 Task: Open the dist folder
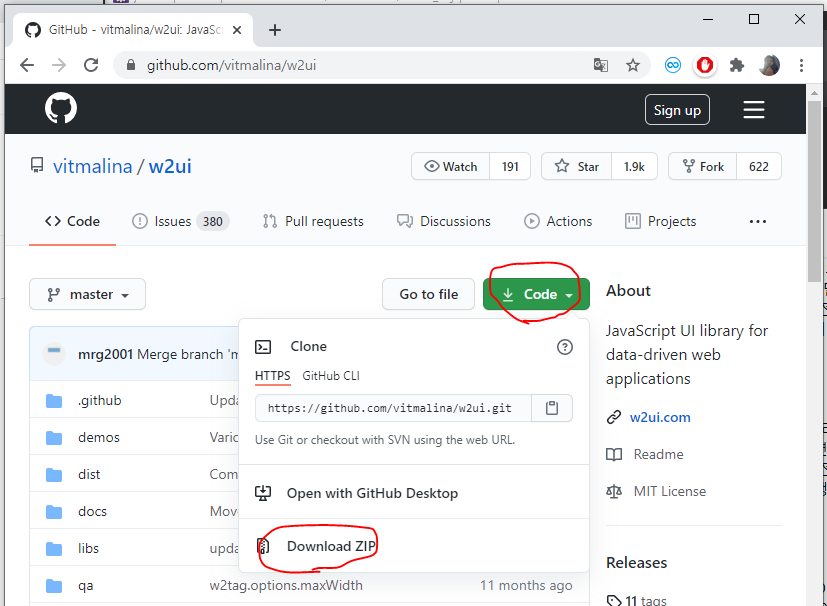click(x=89, y=474)
